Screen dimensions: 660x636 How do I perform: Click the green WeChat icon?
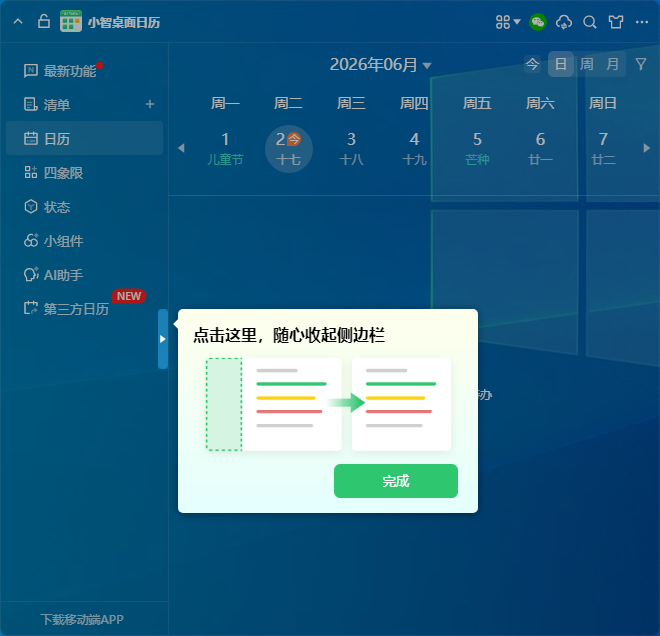[538, 22]
